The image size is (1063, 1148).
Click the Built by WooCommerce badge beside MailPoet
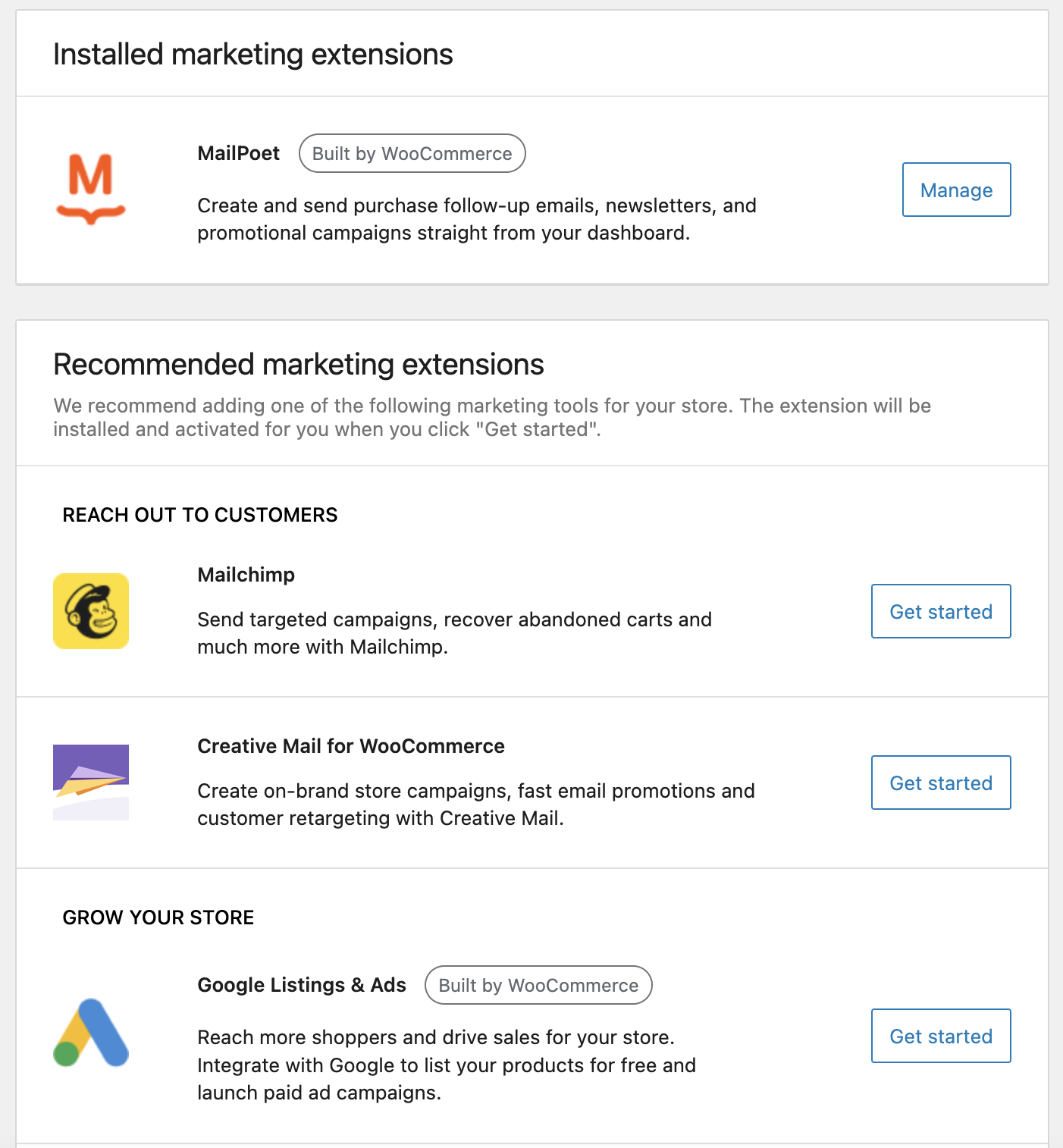click(412, 154)
